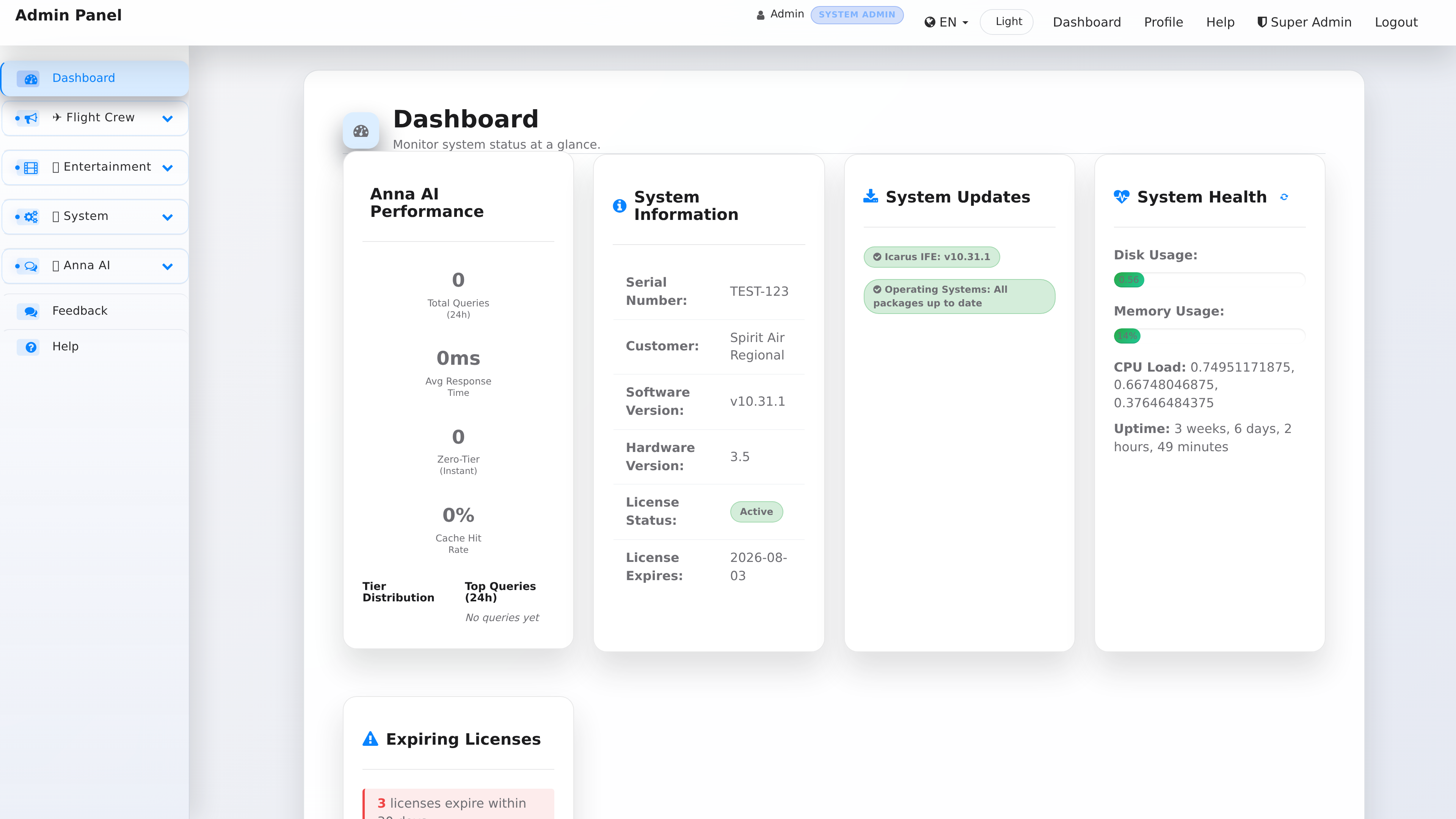Click the CPU Load values
The width and height of the screenshot is (1456, 819).
coord(1204,385)
